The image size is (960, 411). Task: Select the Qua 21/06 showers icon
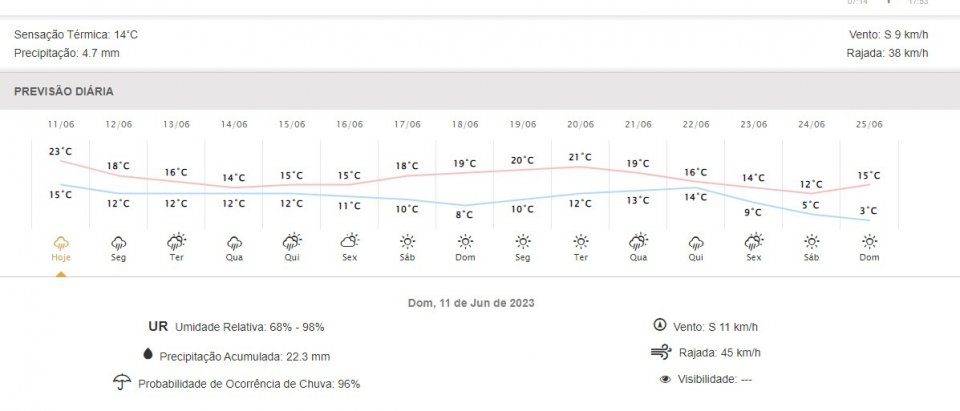639,241
